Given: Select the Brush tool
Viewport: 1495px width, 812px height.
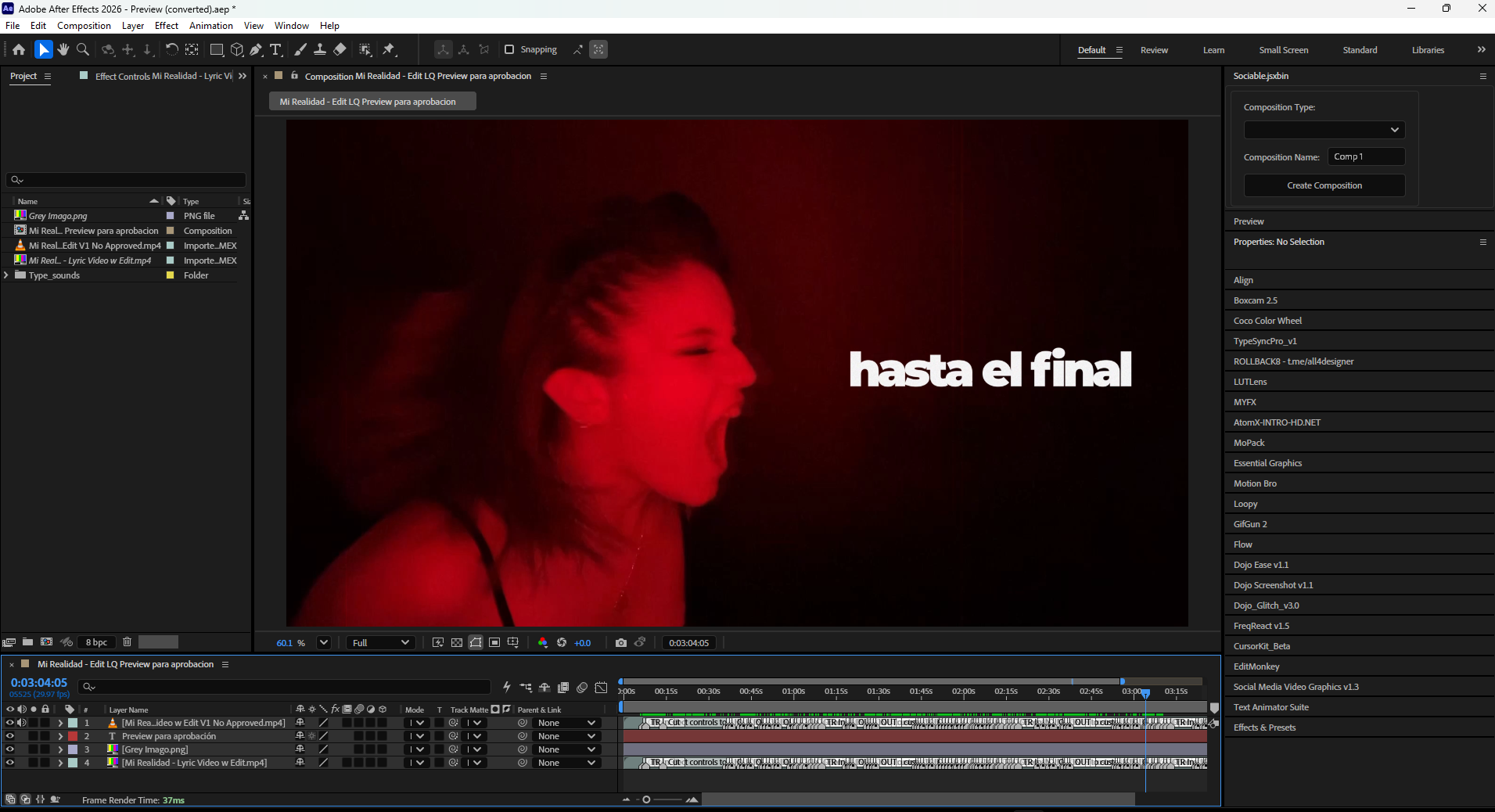Looking at the screenshot, I should point(300,49).
